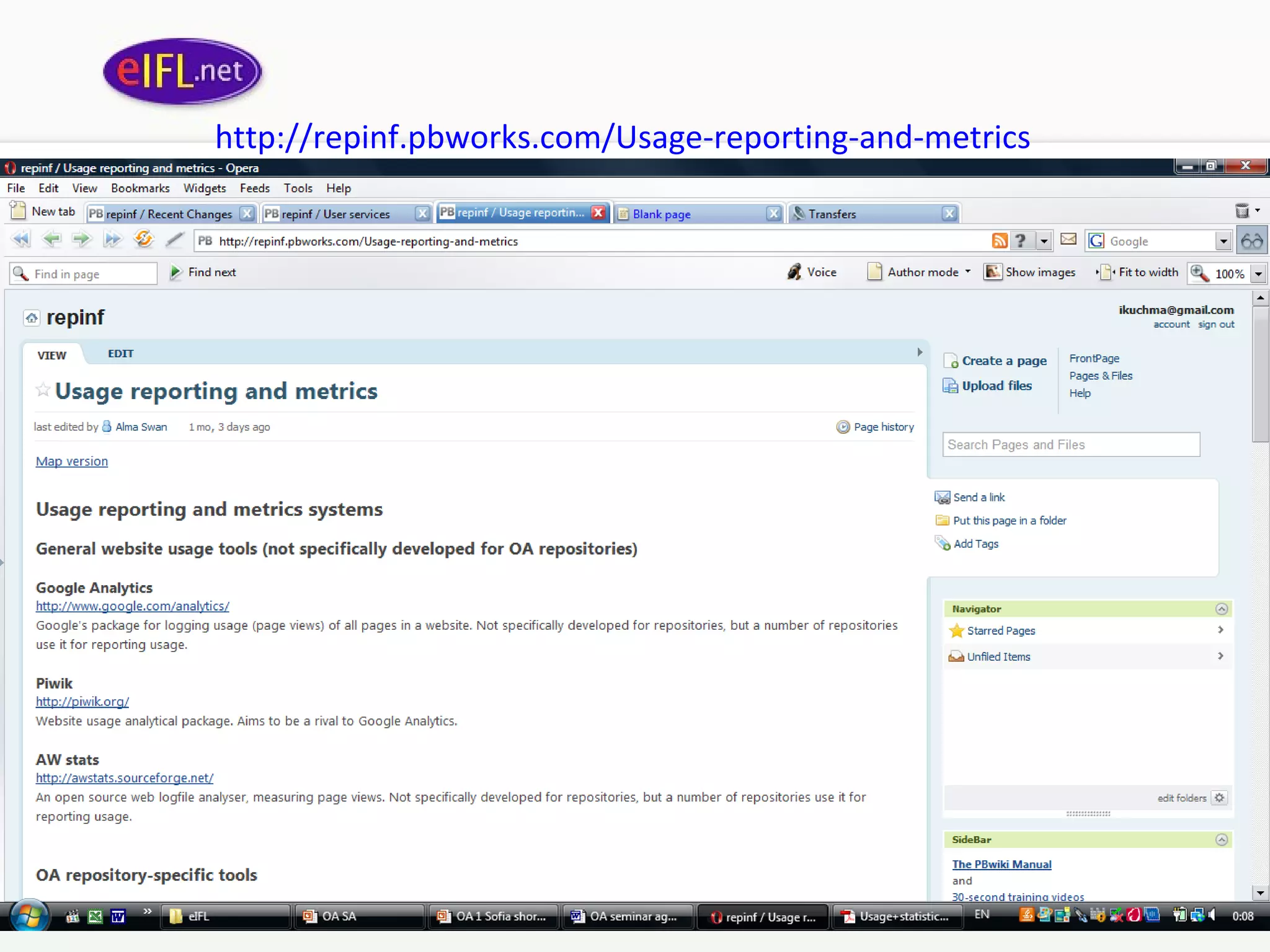Click the binoculars panel icon
The image size is (1270, 952).
tap(1251, 241)
